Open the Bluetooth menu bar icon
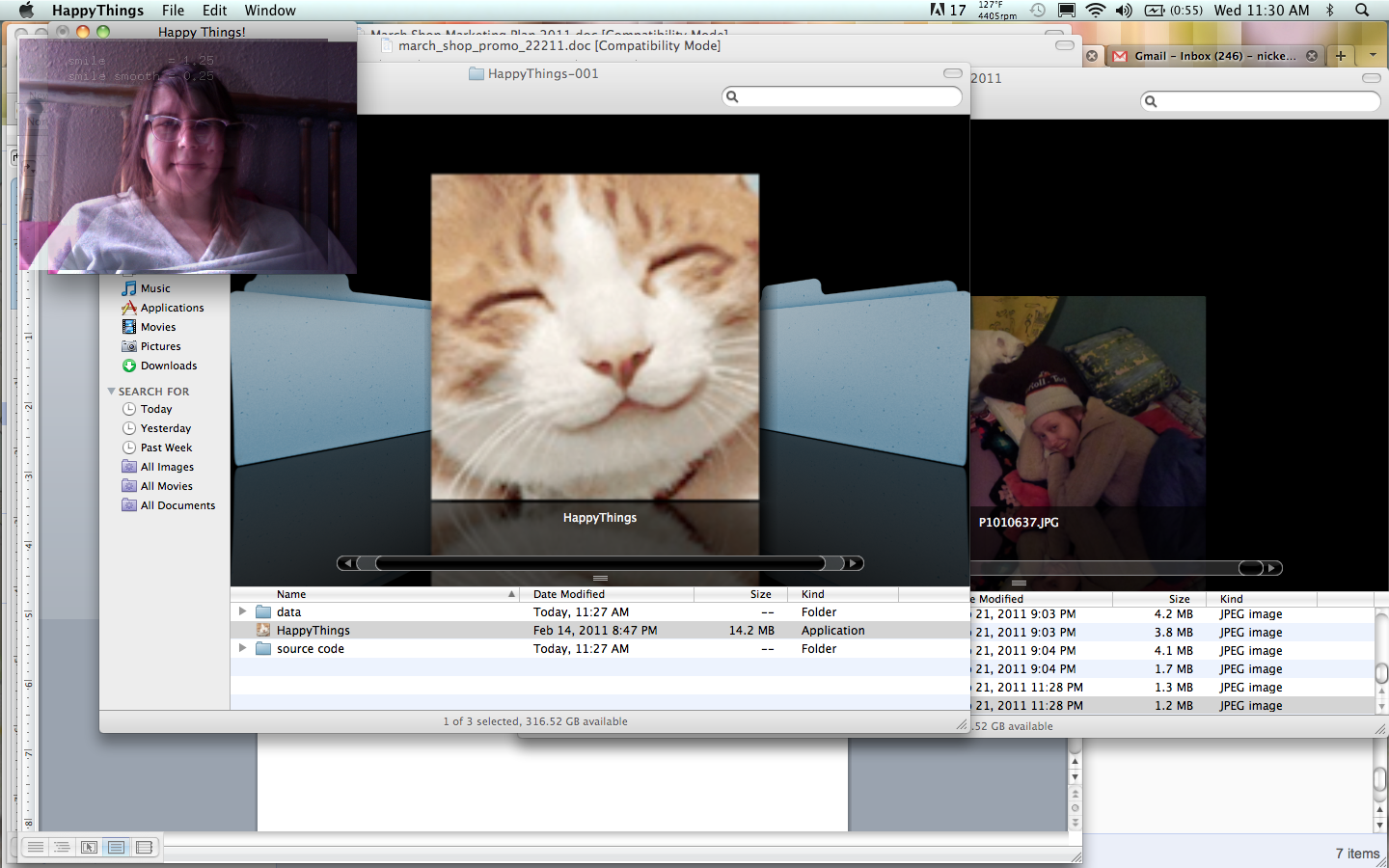Viewport: 1389px width, 868px height. 1330,11
